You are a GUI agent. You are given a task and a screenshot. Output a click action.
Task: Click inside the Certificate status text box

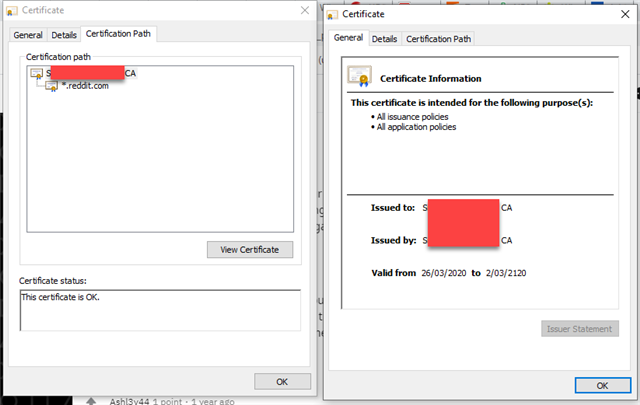pos(160,310)
